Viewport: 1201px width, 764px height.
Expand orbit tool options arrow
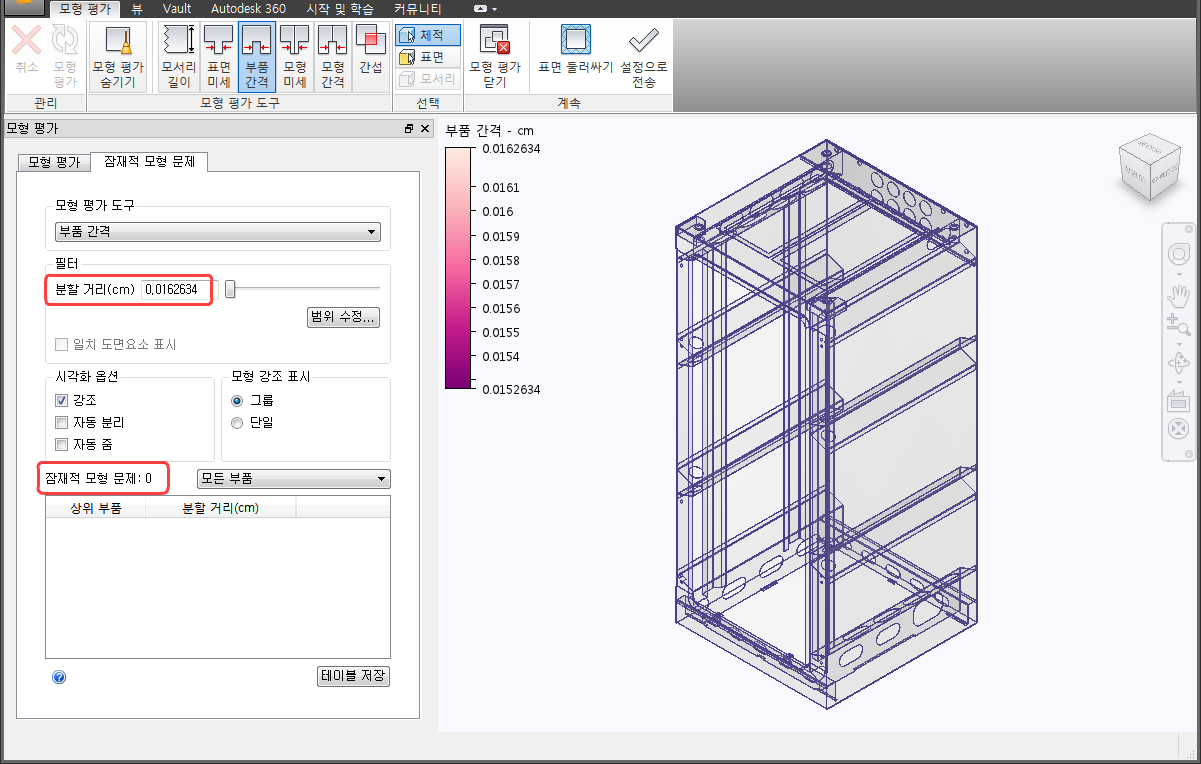tap(1178, 382)
